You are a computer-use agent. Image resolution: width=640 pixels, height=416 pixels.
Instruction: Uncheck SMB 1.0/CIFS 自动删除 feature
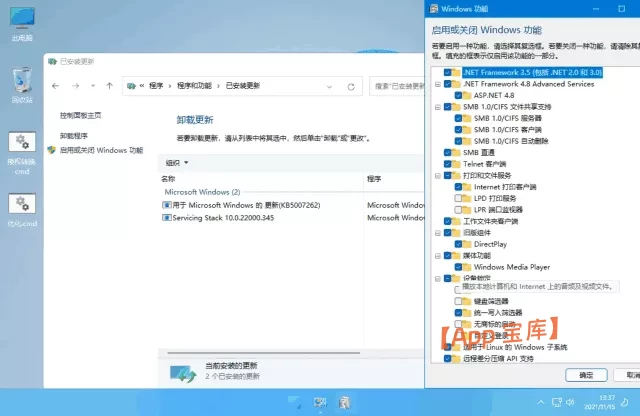pos(458,141)
